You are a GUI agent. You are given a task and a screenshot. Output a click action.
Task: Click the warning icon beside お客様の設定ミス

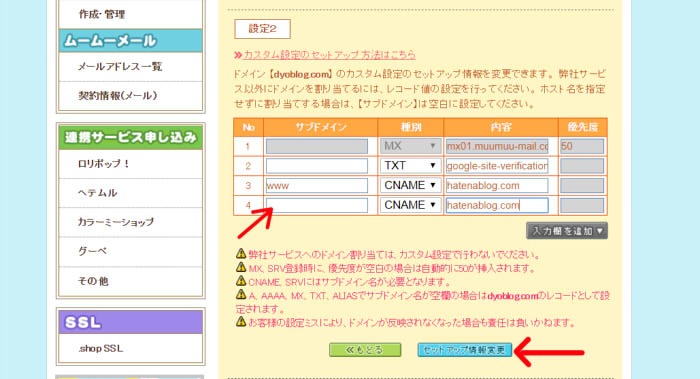tap(241, 321)
